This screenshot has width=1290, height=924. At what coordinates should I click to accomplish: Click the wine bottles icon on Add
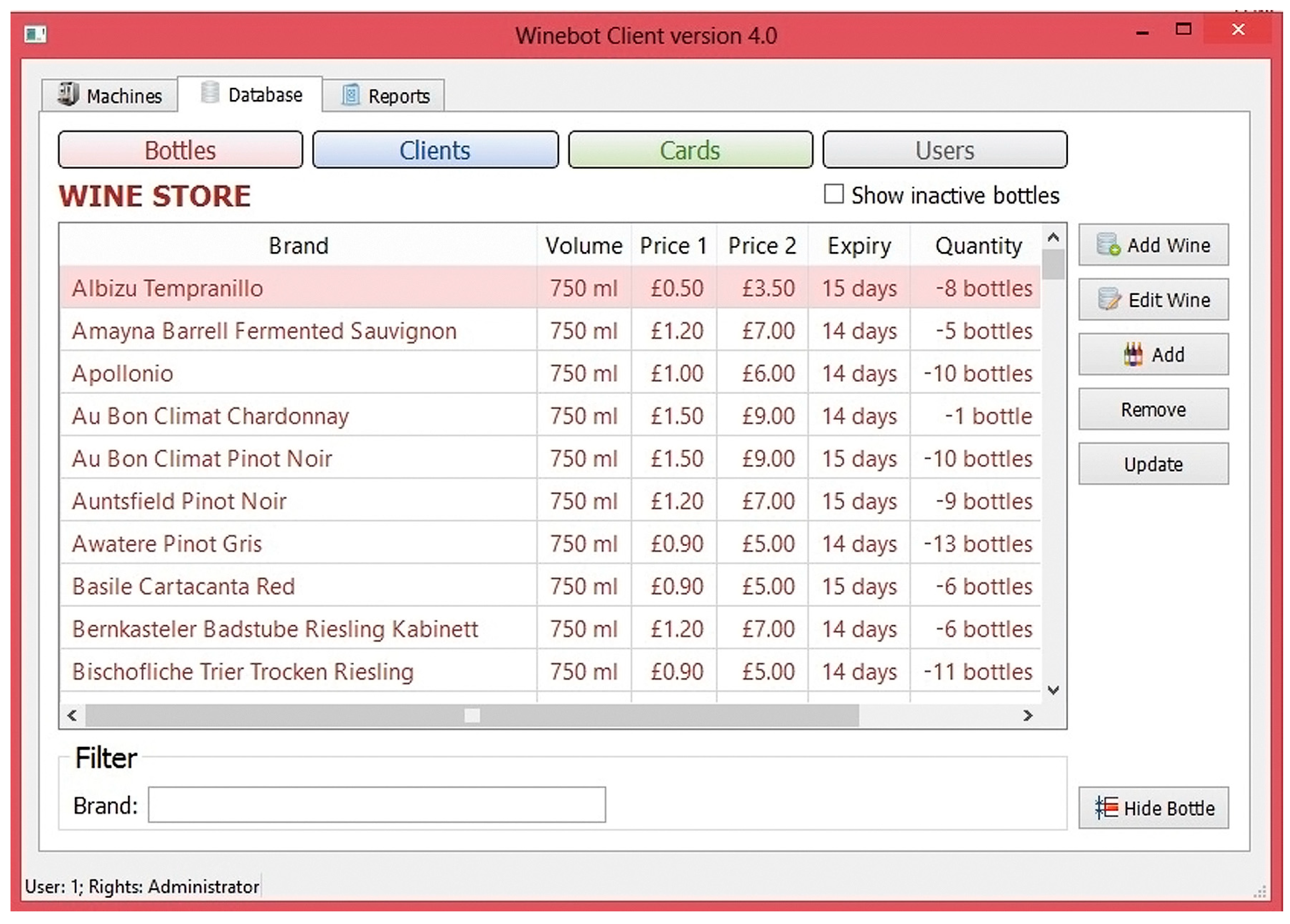click(1133, 354)
